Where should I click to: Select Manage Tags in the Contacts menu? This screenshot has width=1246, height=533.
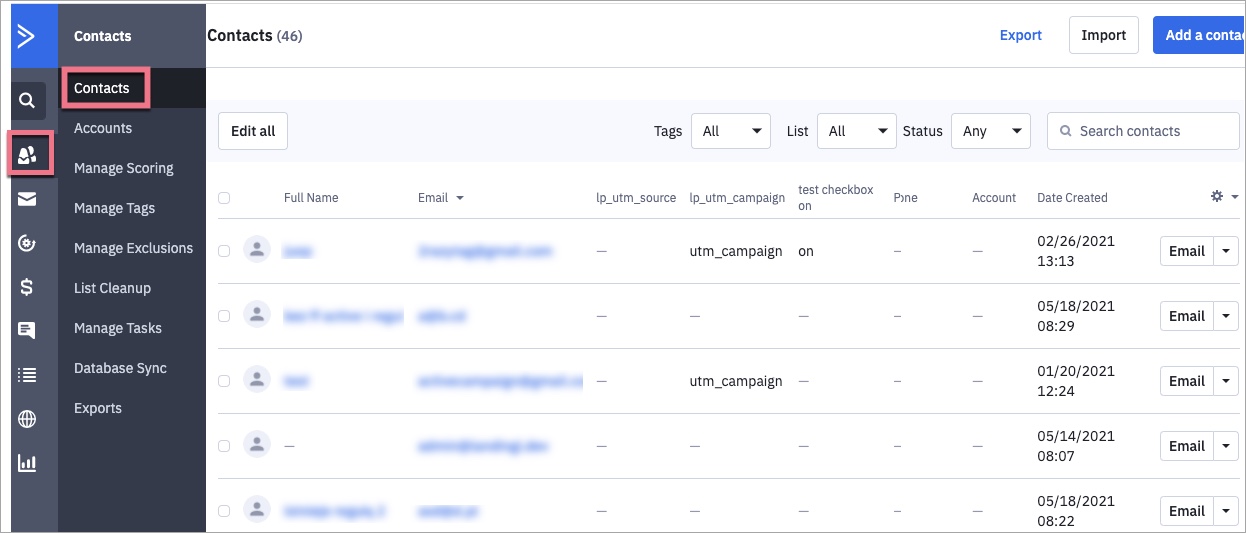(x=114, y=208)
